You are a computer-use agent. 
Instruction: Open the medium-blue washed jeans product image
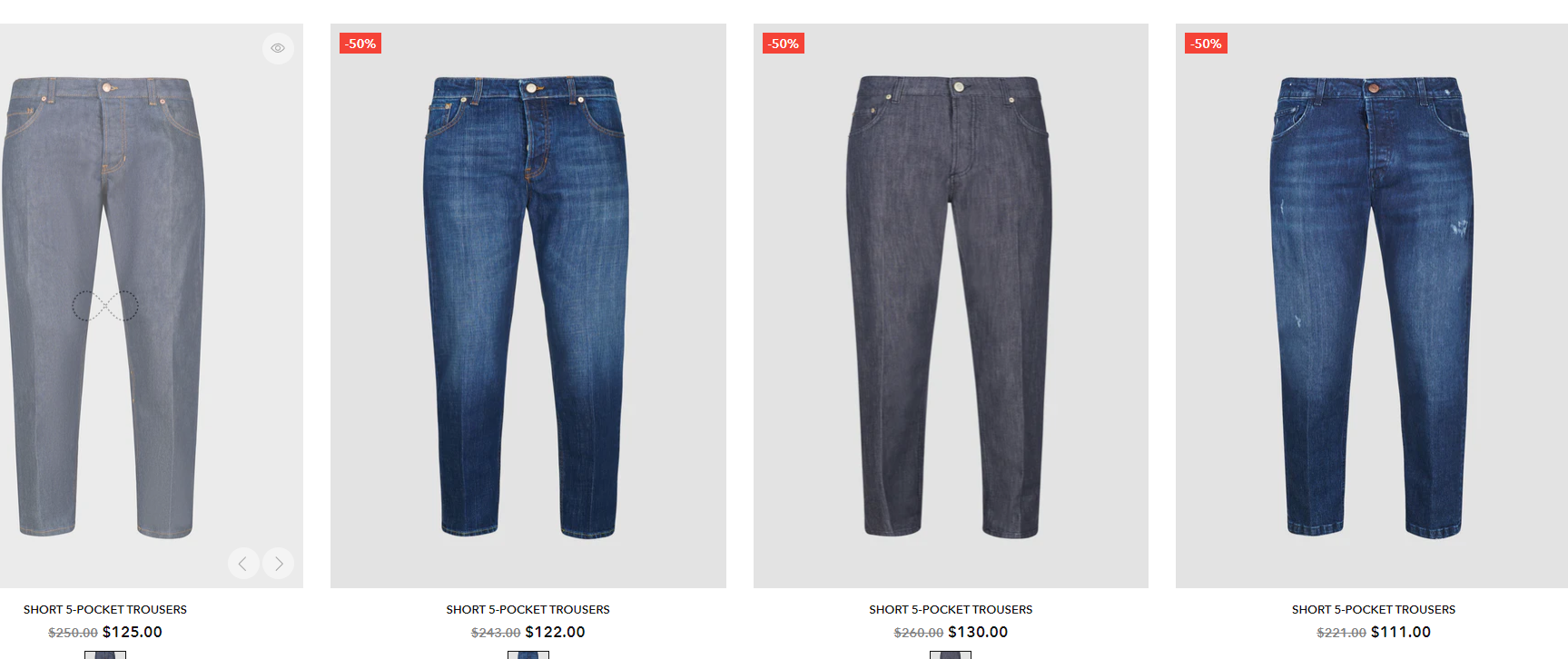(528, 306)
